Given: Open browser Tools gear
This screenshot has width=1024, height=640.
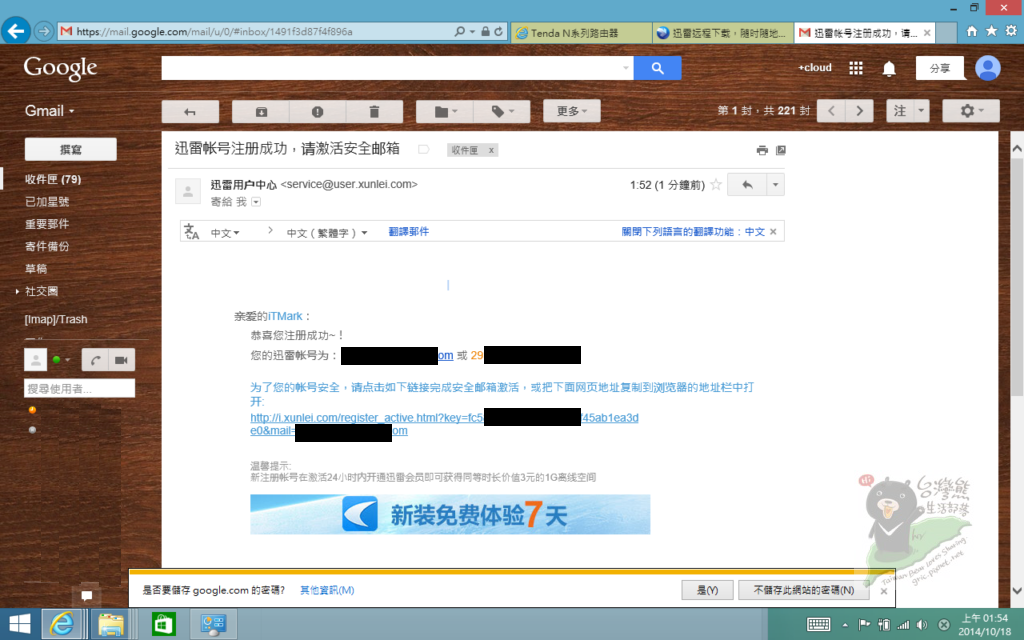Looking at the screenshot, I should (1011, 31).
